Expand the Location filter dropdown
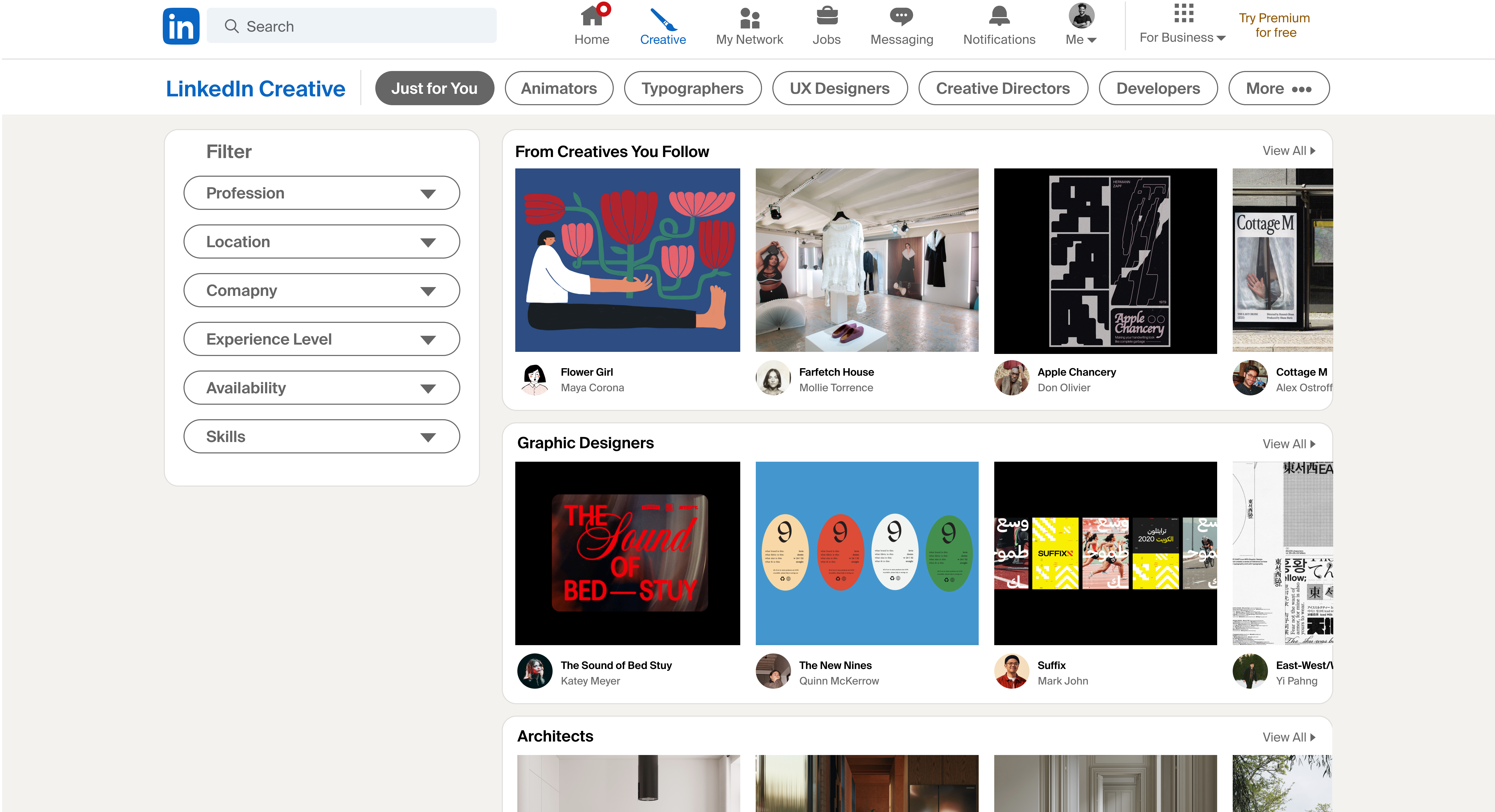This screenshot has height=812, width=1495. pos(321,242)
